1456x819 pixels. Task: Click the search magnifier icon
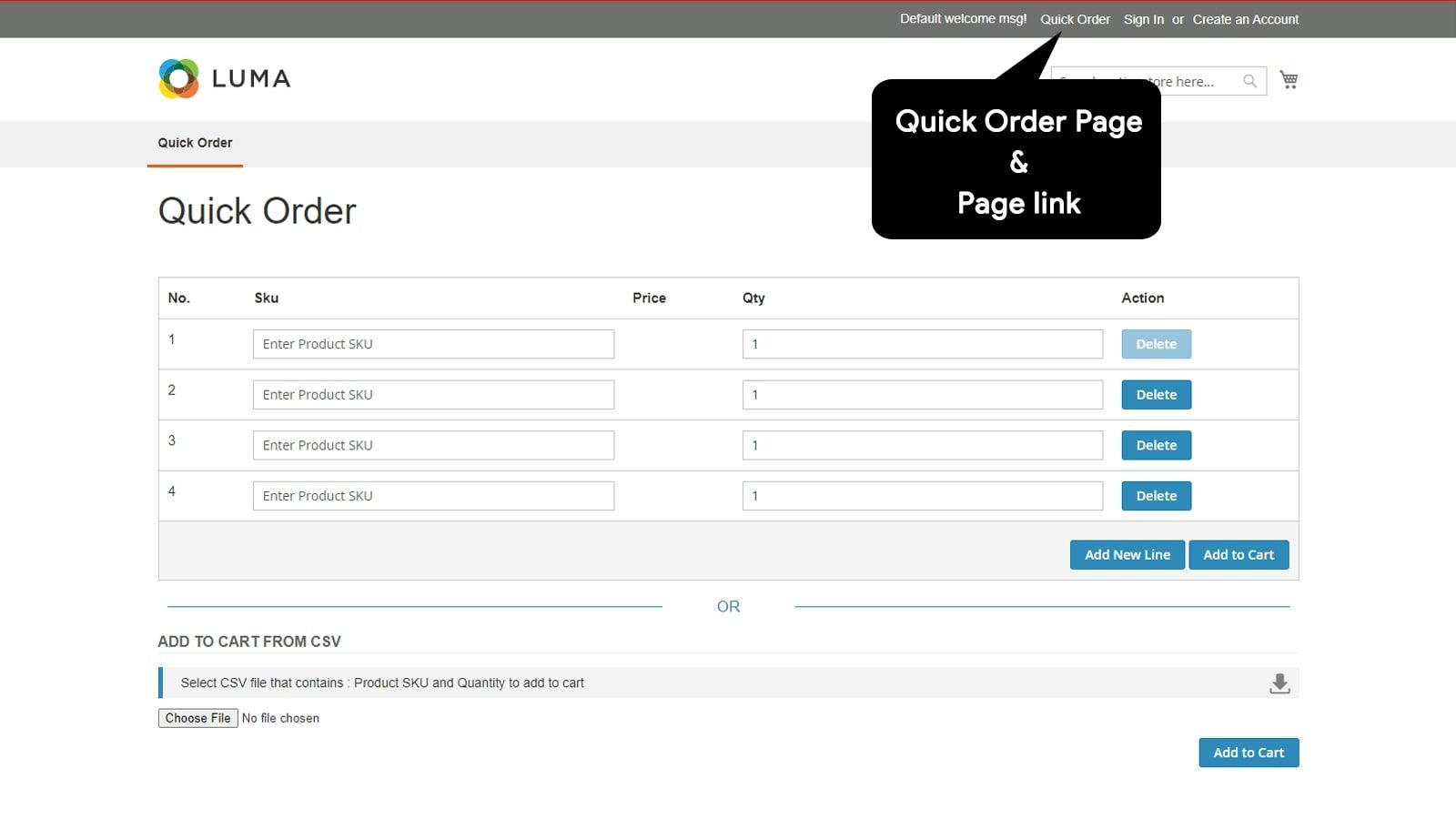point(1250,81)
